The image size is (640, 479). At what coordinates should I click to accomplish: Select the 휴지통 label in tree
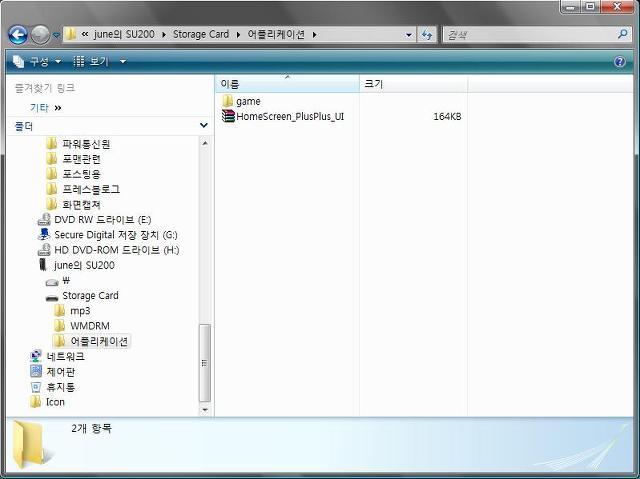(x=60, y=387)
